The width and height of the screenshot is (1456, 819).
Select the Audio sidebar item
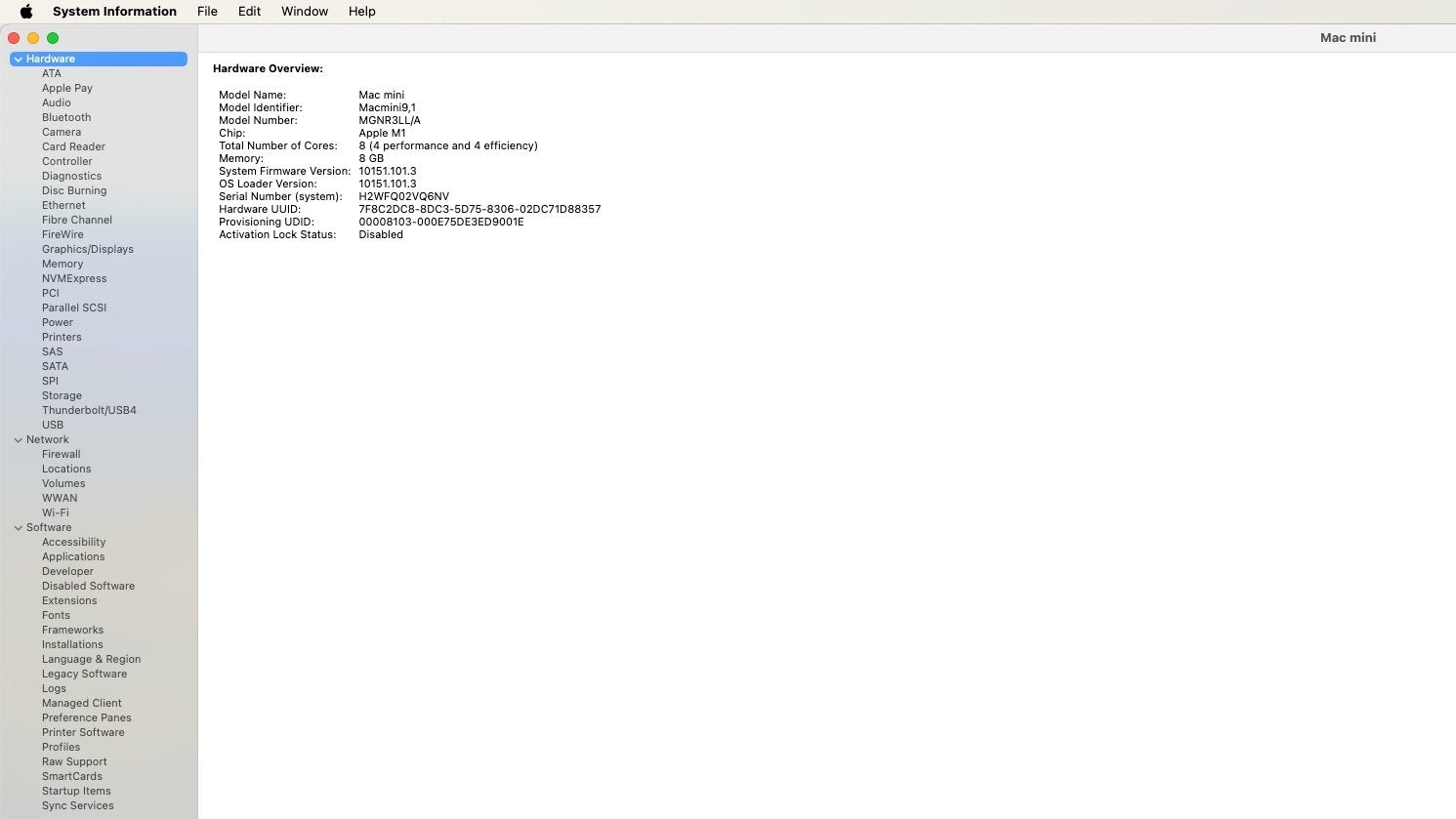(57, 103)
